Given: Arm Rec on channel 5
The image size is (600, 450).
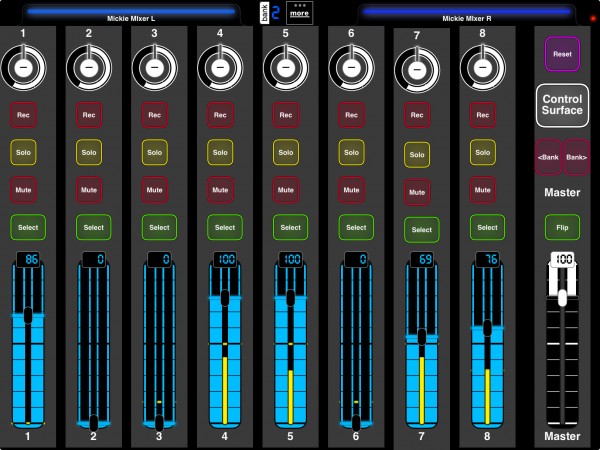Looking at the screenshot, I should 286,115.
